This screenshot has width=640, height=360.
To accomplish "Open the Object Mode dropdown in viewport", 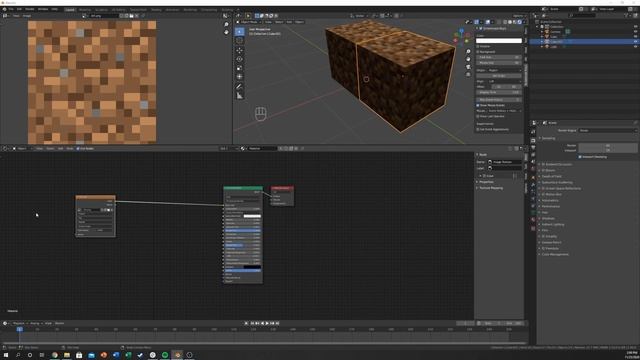I will (250, 22).
